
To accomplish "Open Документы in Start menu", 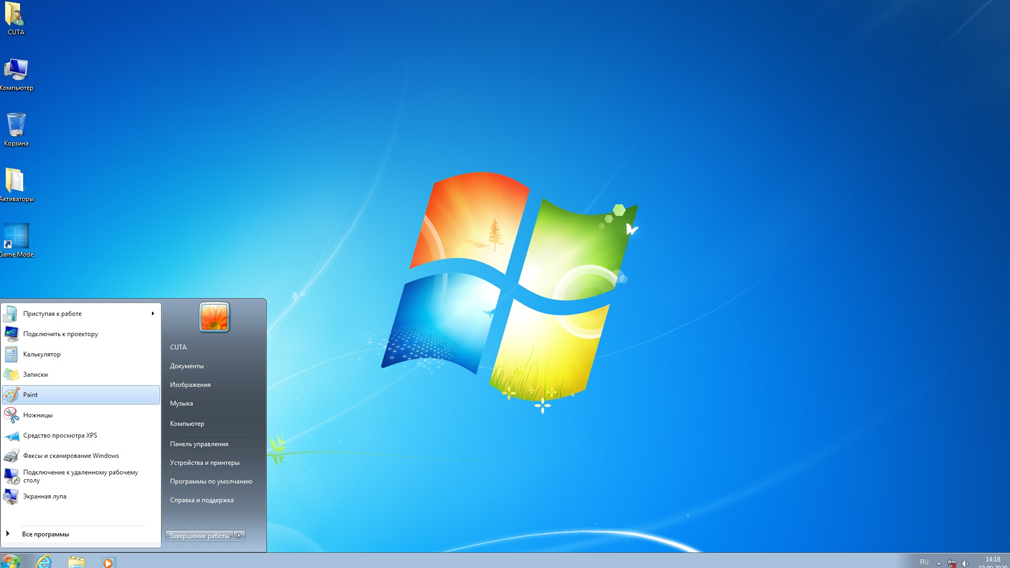I will (x=187, y=366).
